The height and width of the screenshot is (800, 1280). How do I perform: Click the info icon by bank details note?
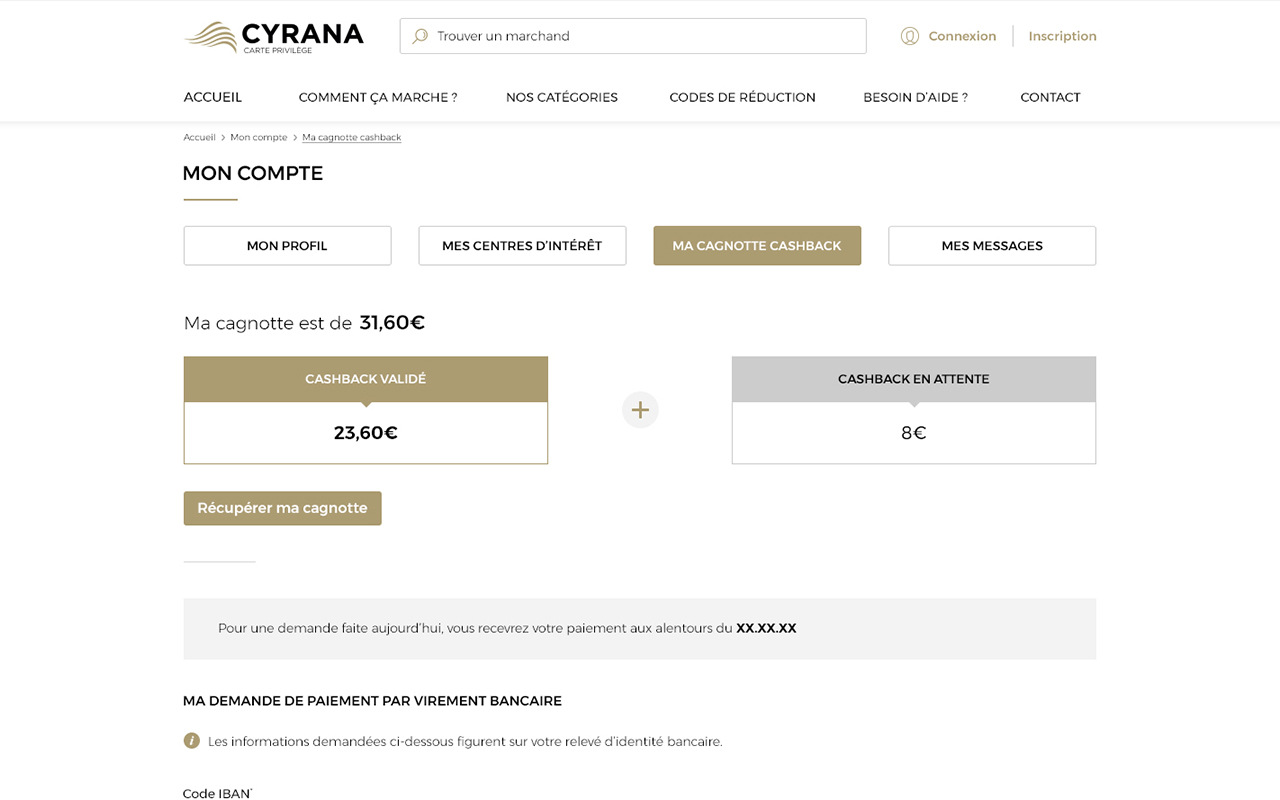coord(191,741)
